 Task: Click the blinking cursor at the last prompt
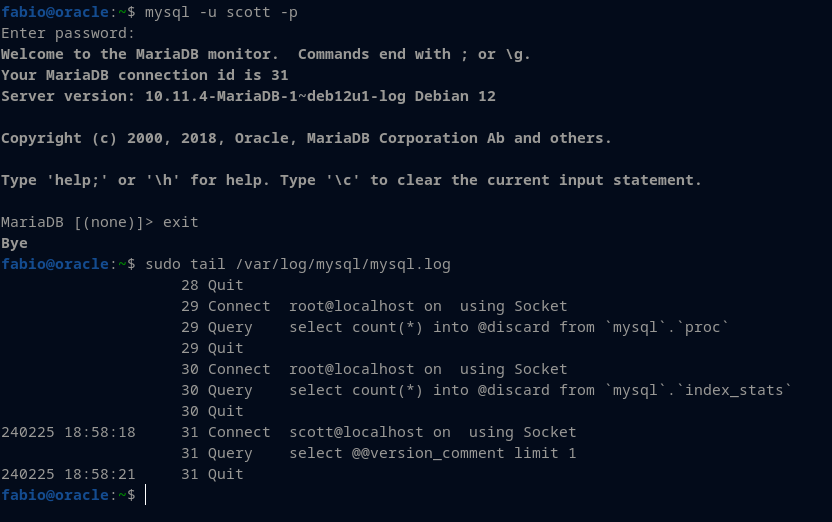point(146,495)
